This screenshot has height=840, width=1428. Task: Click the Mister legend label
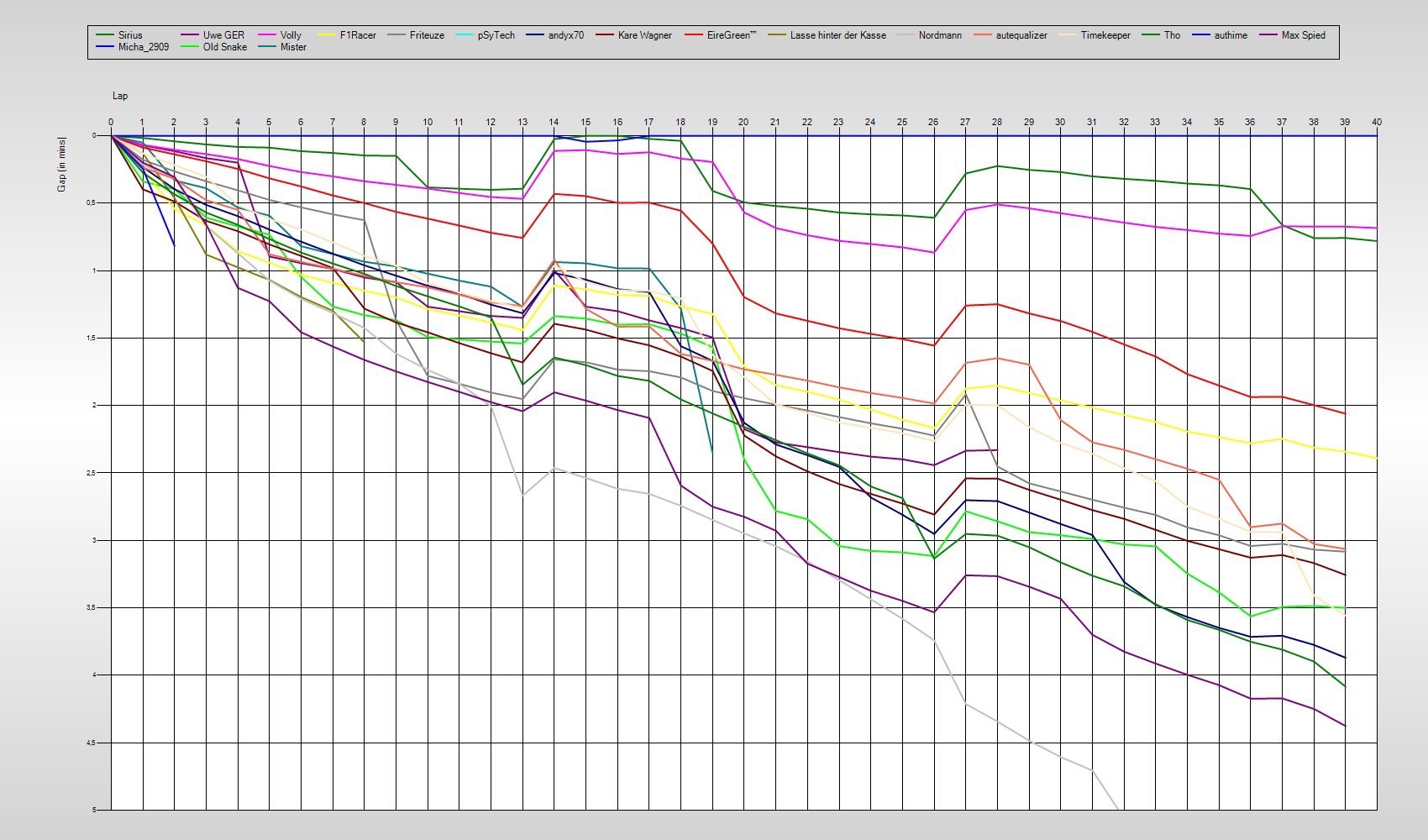point(293,47)
